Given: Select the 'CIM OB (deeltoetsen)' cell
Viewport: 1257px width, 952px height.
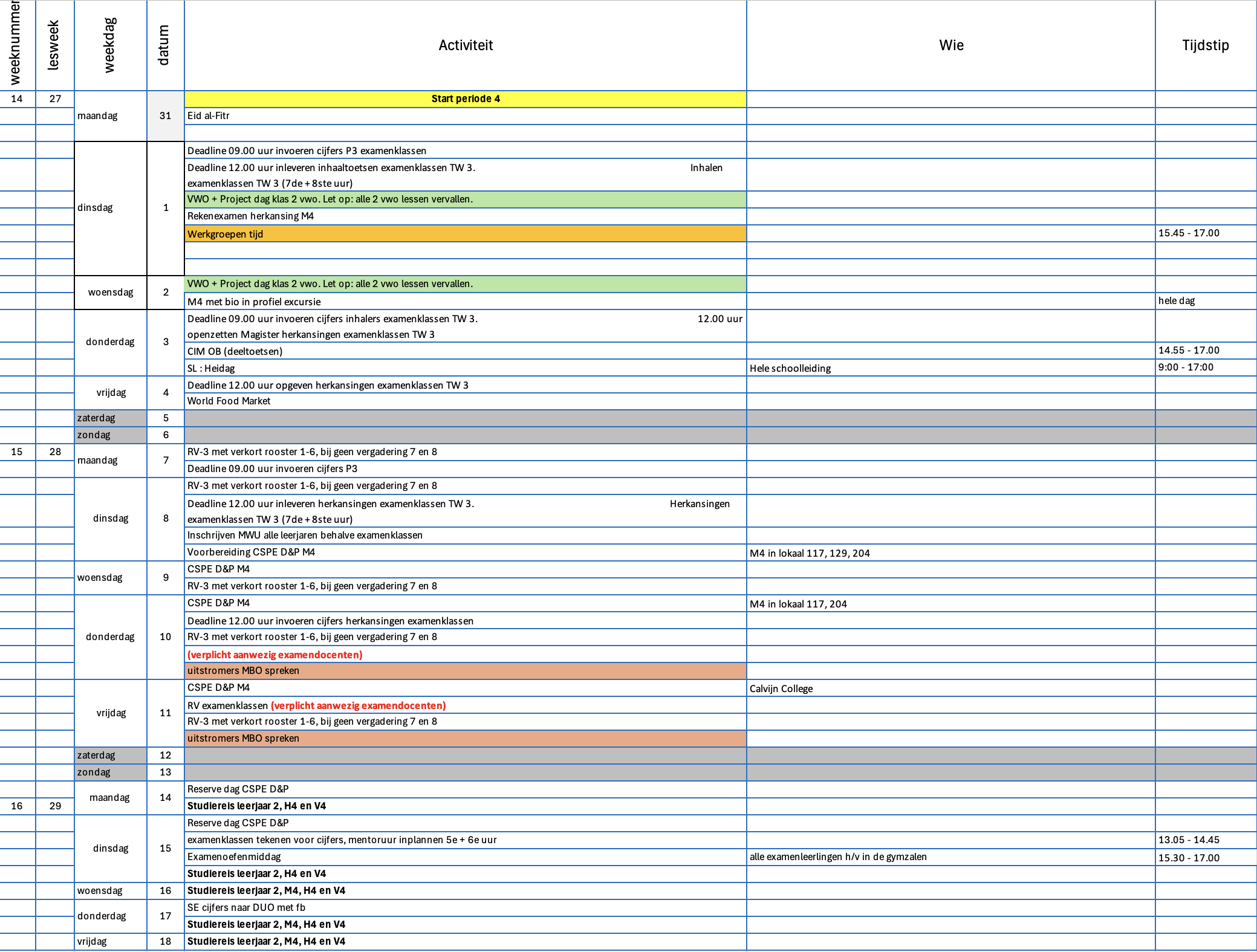Looking at the screenshot, I should (466, 351).
